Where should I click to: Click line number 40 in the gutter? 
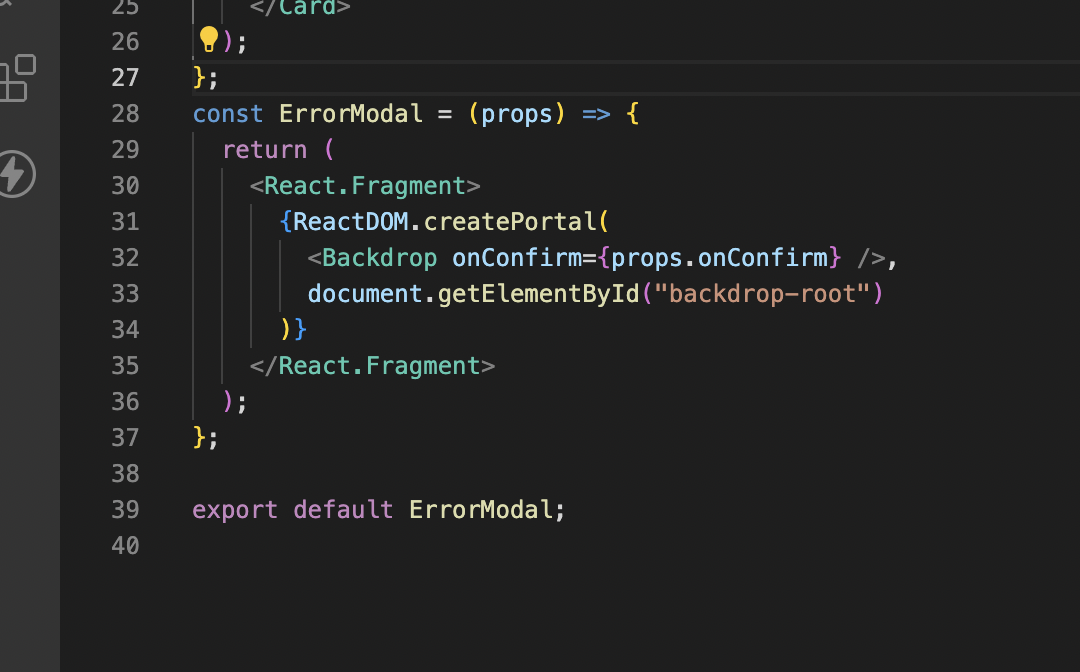[125, 545]
